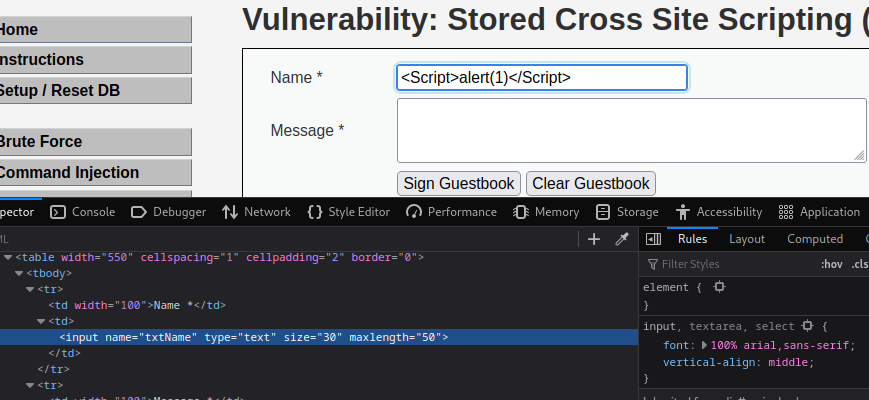
Task: Click the Accessibility figure icon
Action: click(683, 212)
